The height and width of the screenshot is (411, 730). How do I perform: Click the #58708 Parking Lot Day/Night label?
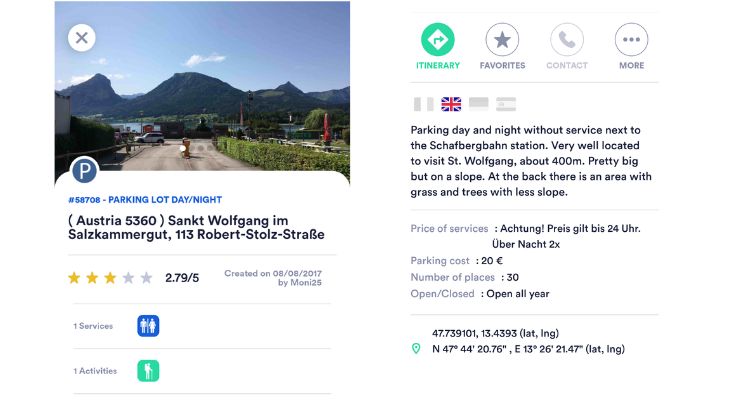pyautogui.click(x=136, y=199)
